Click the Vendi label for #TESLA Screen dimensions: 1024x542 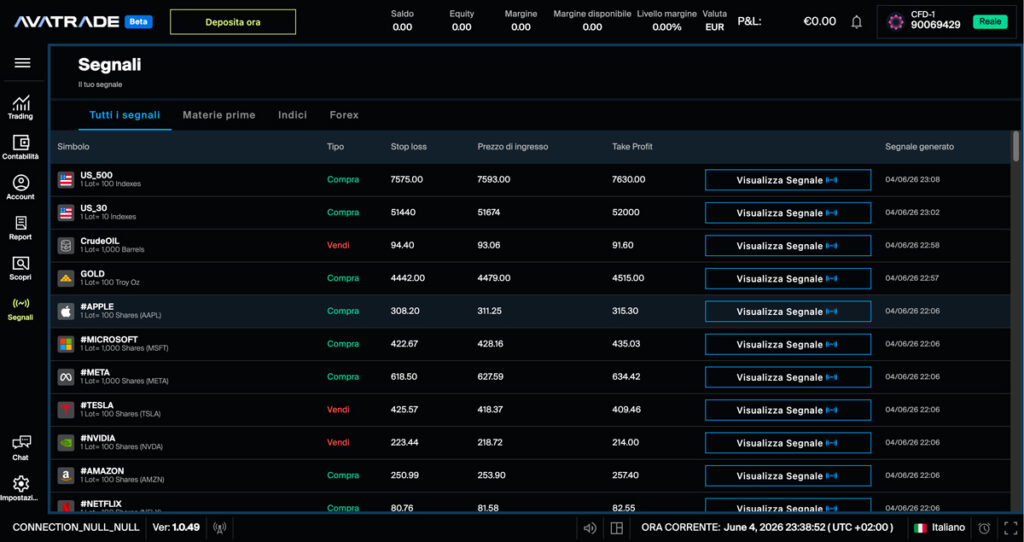pyautogui.click(x=338, y=409)
